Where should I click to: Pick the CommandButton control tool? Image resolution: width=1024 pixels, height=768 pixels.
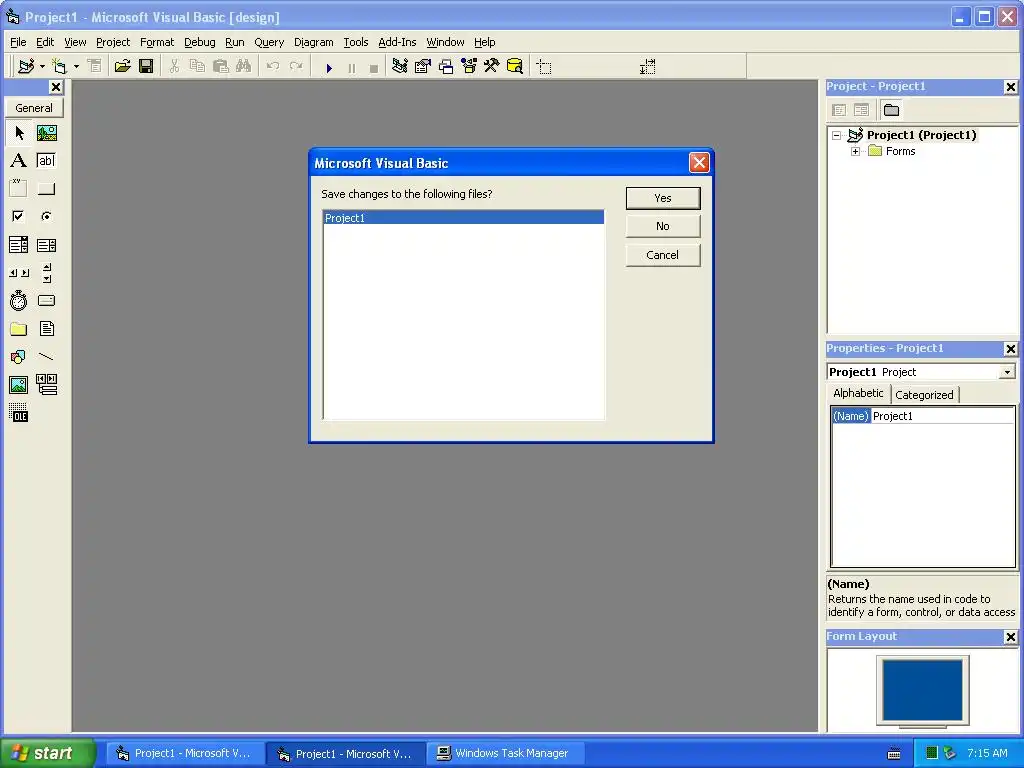pyautogui.click(x=46, y=189)
